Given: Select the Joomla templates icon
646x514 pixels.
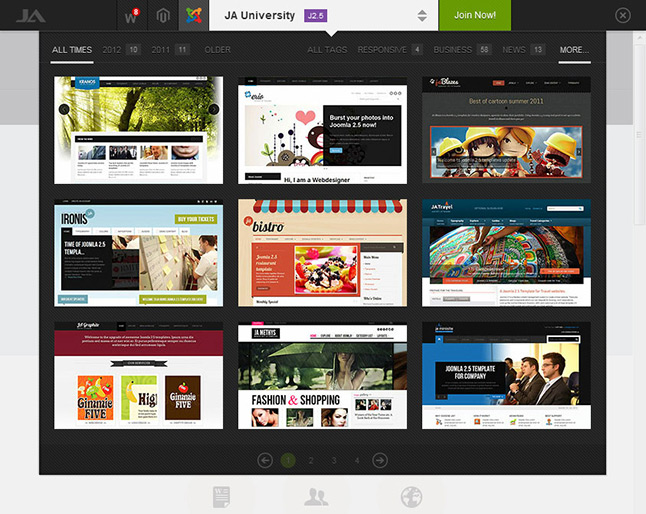Looking at the screenshot, I should (194, 16).
